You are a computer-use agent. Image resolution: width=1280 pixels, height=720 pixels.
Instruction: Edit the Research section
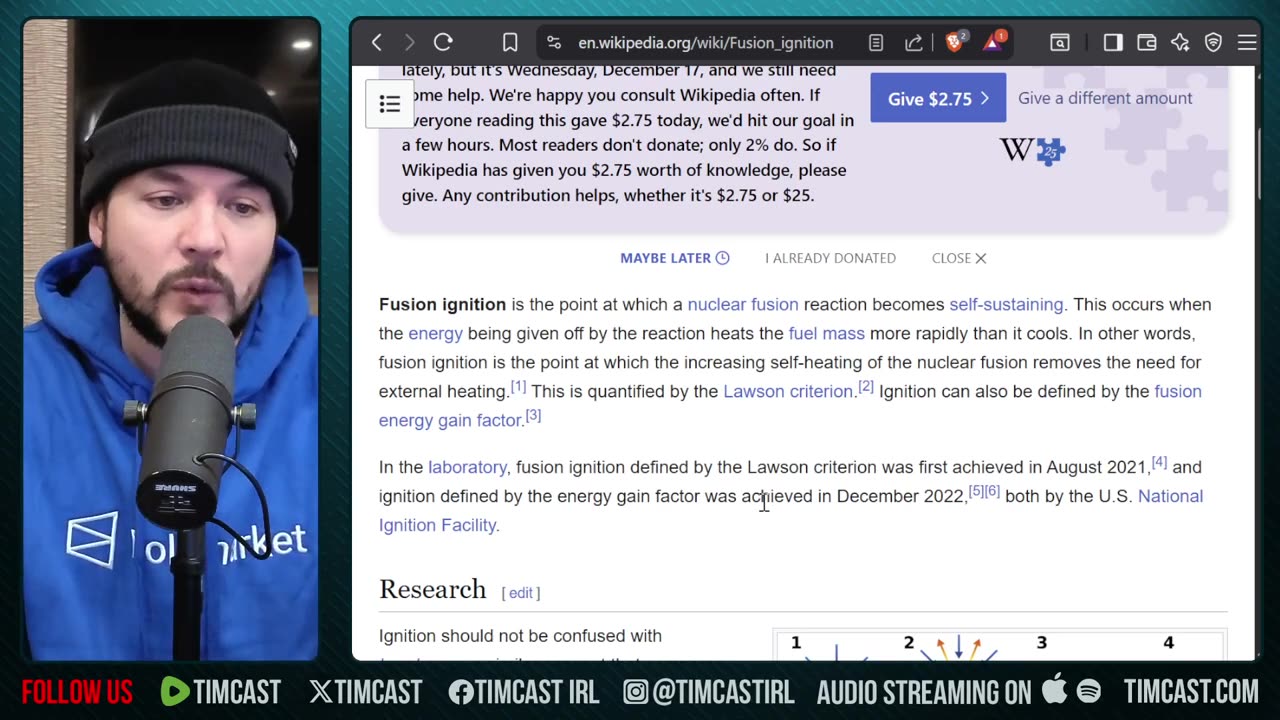(521, 593)
